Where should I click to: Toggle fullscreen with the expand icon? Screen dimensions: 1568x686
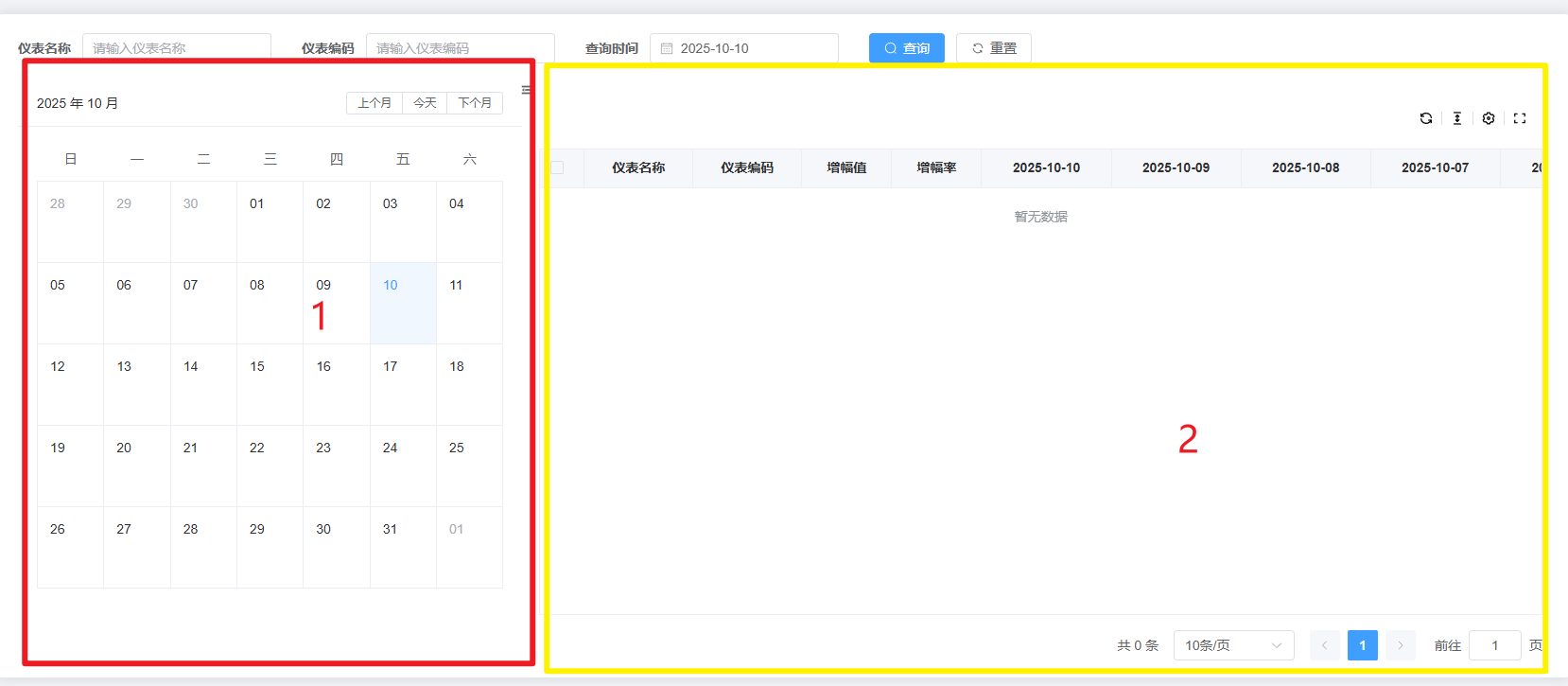pos(1520,118)
